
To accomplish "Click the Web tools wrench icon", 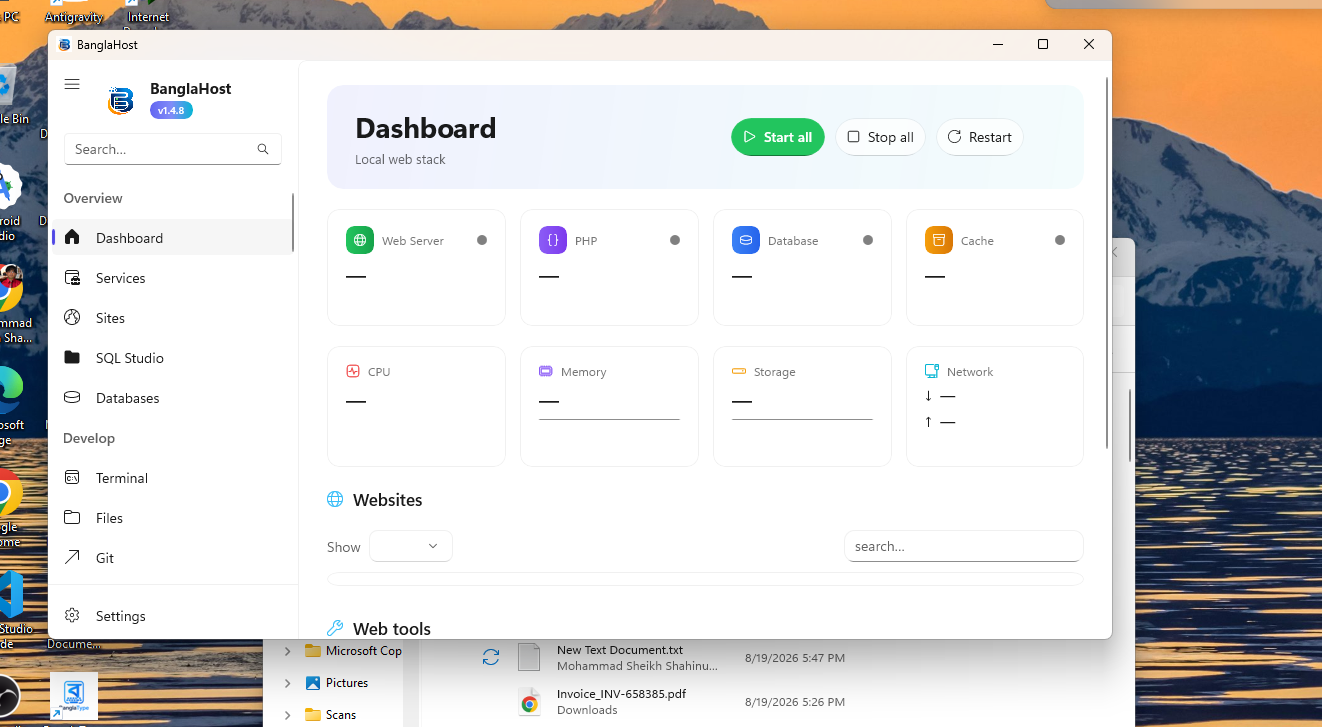I will pos(335,628).
